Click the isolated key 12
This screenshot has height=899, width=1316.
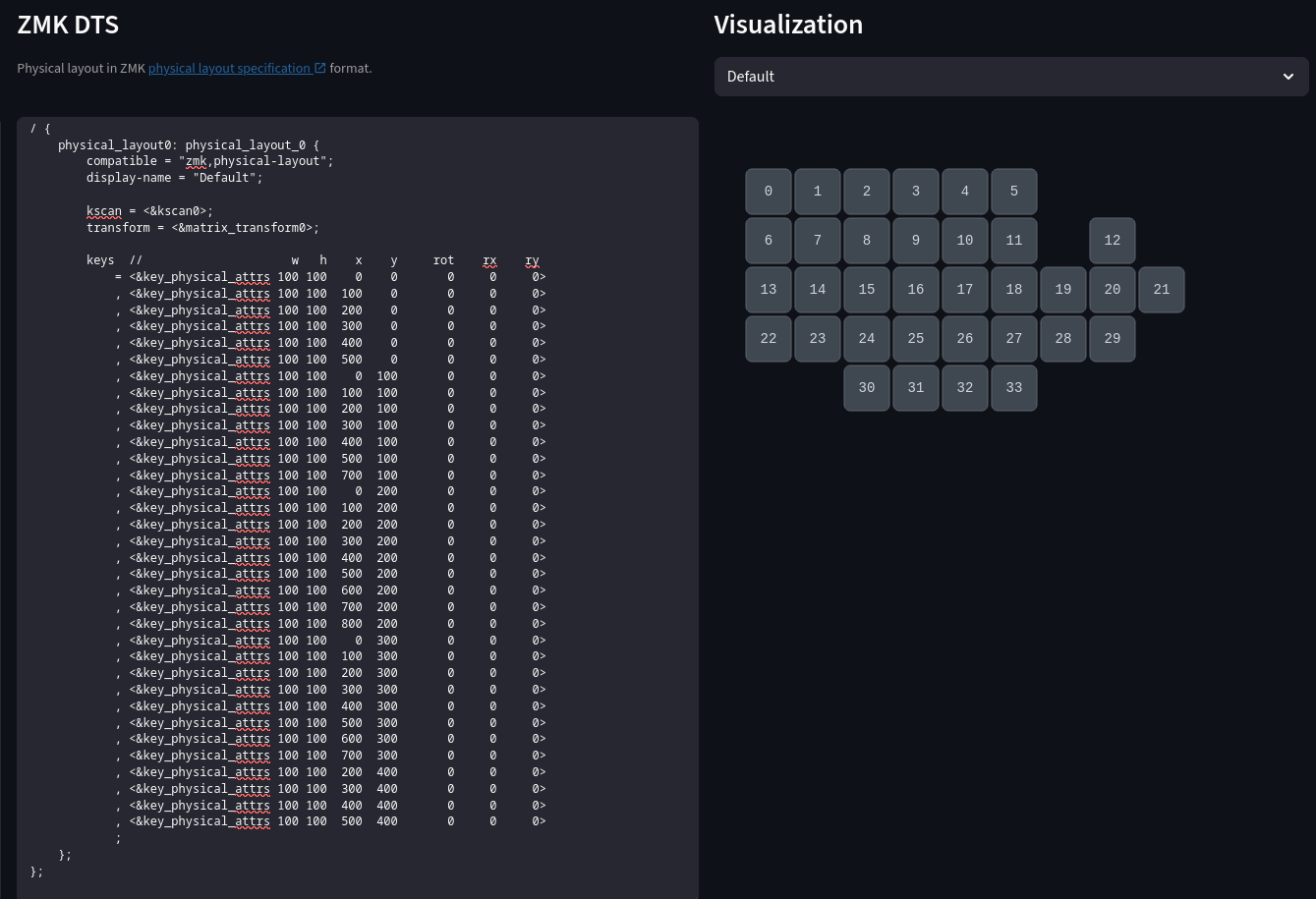coord(1113,241)
